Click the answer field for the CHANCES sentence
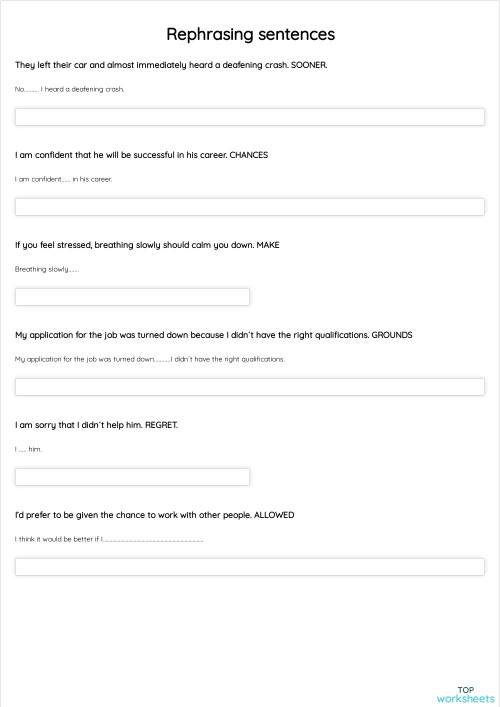This screenshot has height=707, width=500. 250,207
